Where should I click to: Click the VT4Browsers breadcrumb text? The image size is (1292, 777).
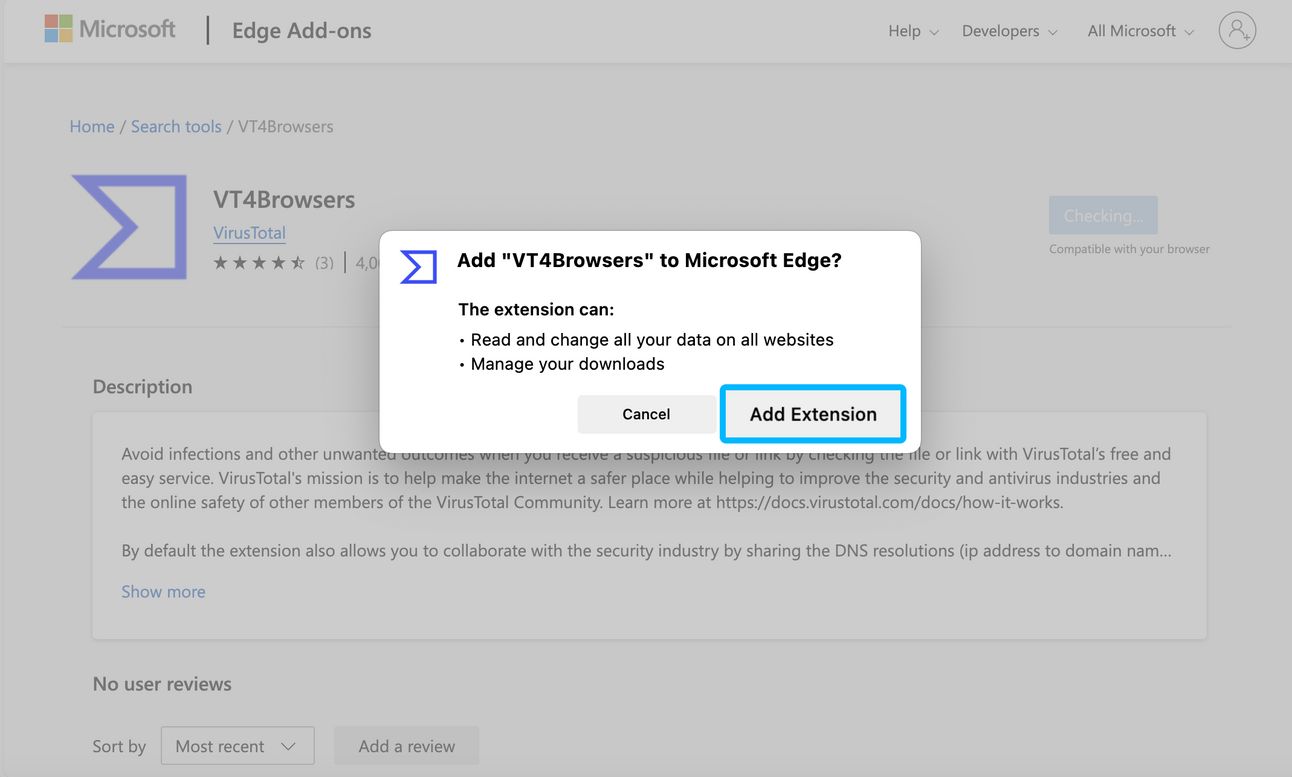click(x=285, y=127)
